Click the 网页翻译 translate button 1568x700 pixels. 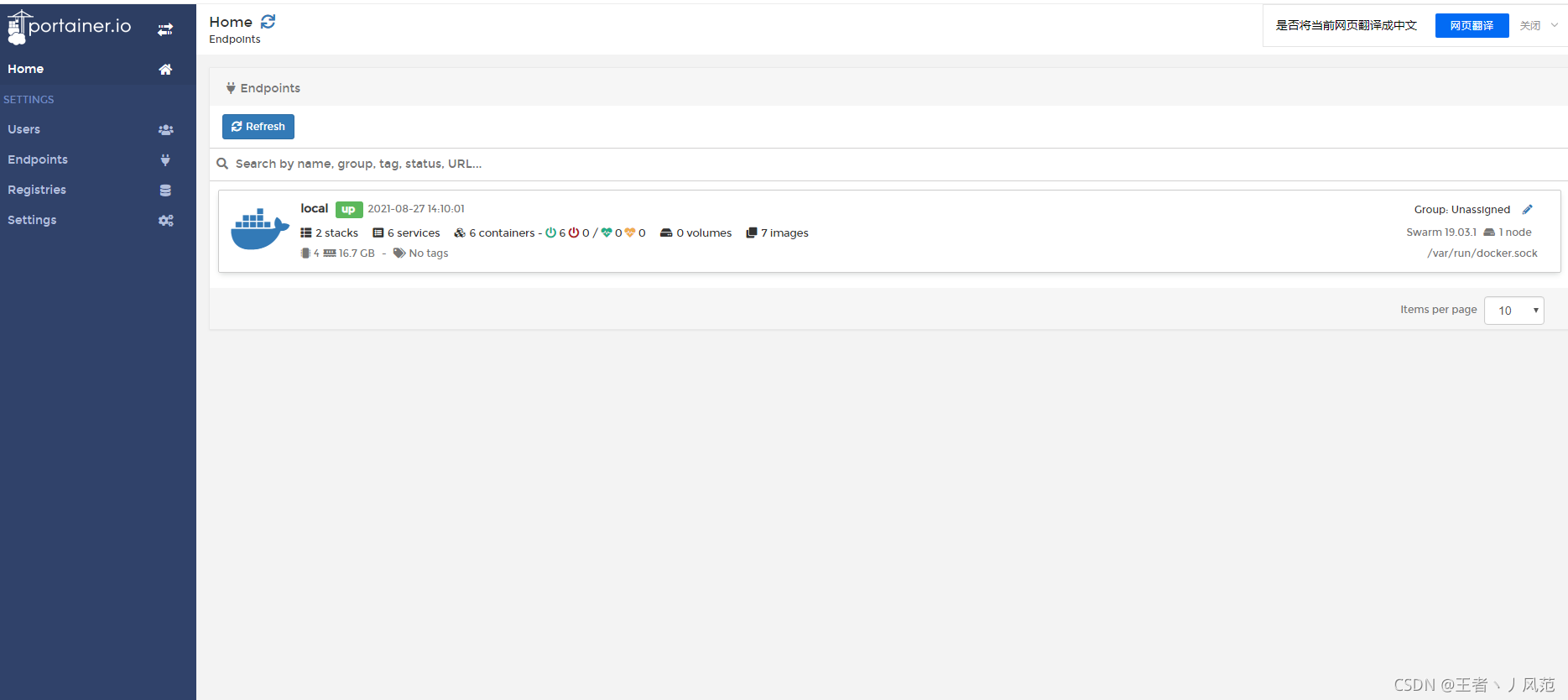(1472, 26)
